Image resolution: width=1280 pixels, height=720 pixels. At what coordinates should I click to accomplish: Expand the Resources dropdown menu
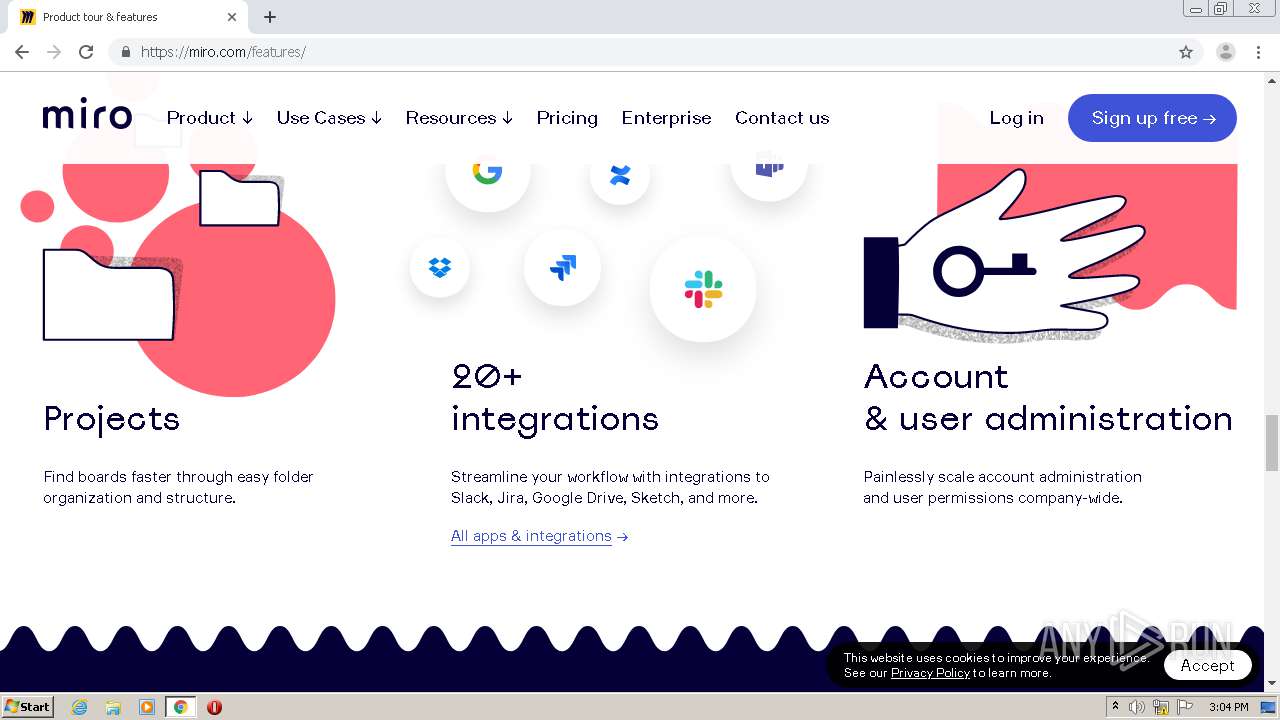point(459,118)
